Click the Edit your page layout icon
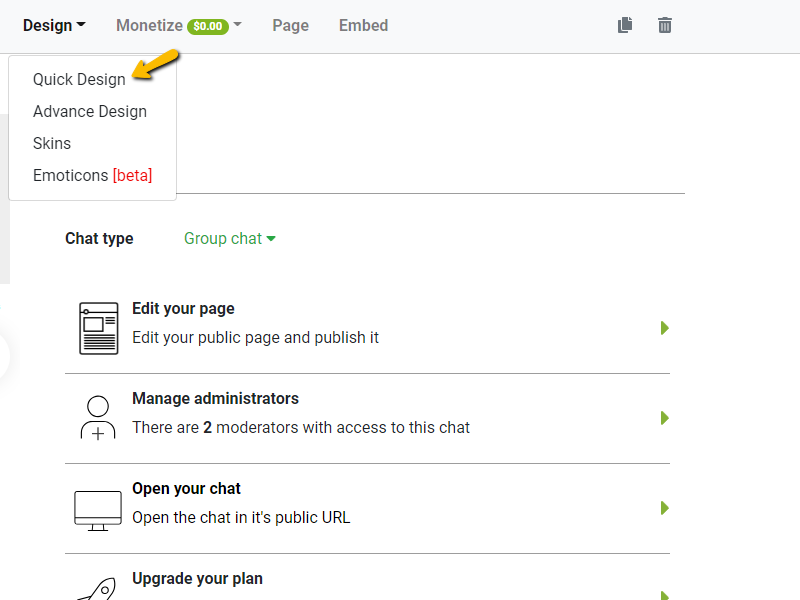The width and height of the screenshot is (800, 600). pyautogui.click(x=98, y=328)
